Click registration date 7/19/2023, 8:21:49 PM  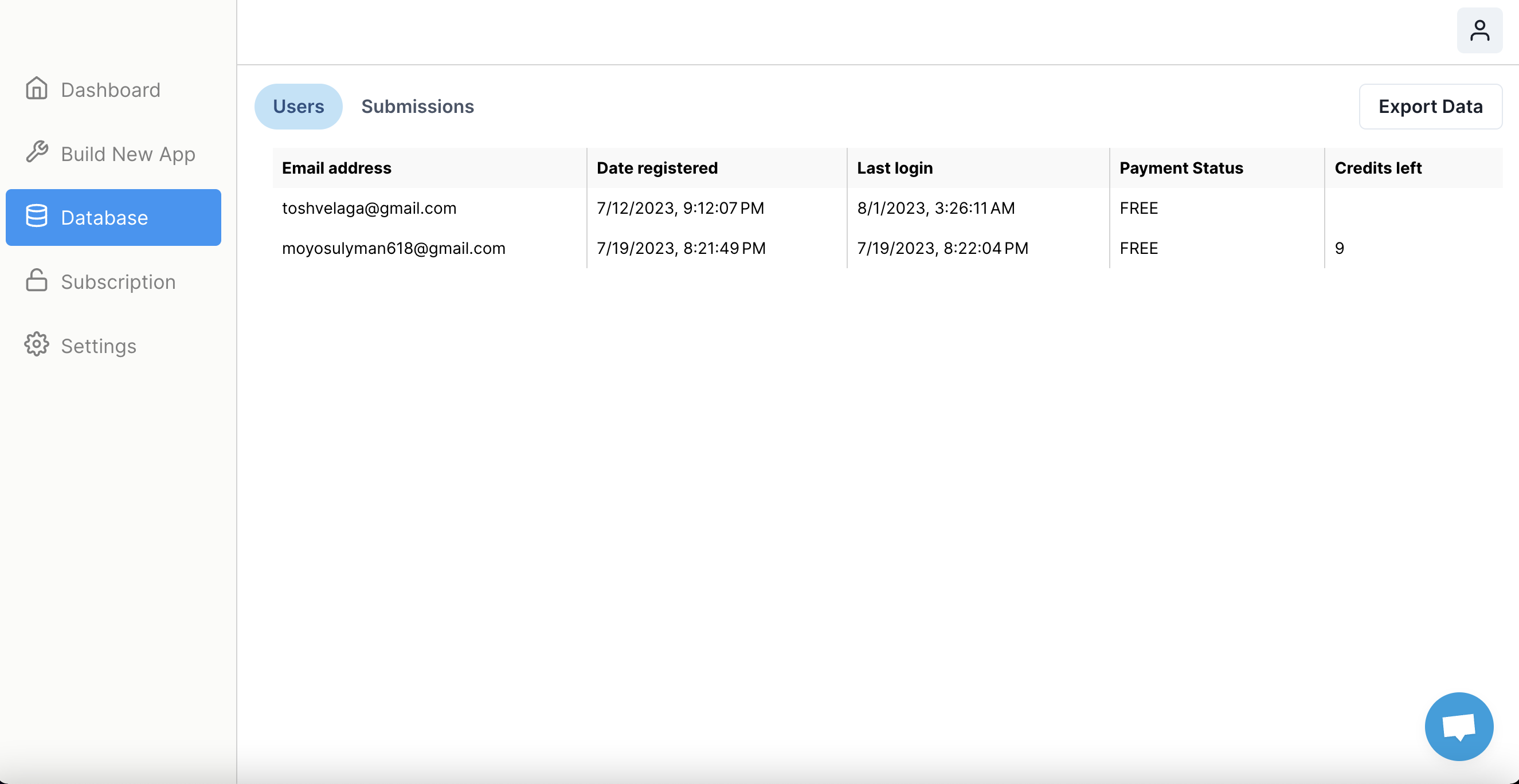click(681, 248)
